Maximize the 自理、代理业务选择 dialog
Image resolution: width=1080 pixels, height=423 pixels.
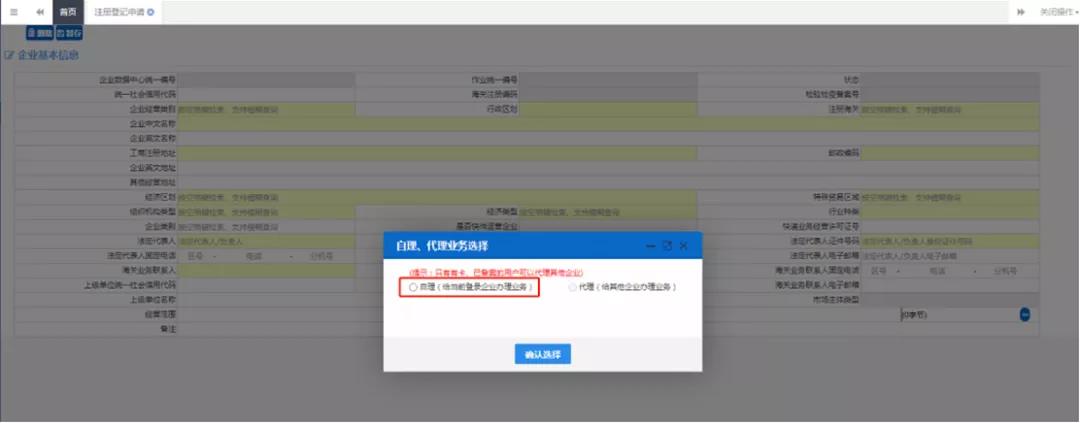click(667, 245)
